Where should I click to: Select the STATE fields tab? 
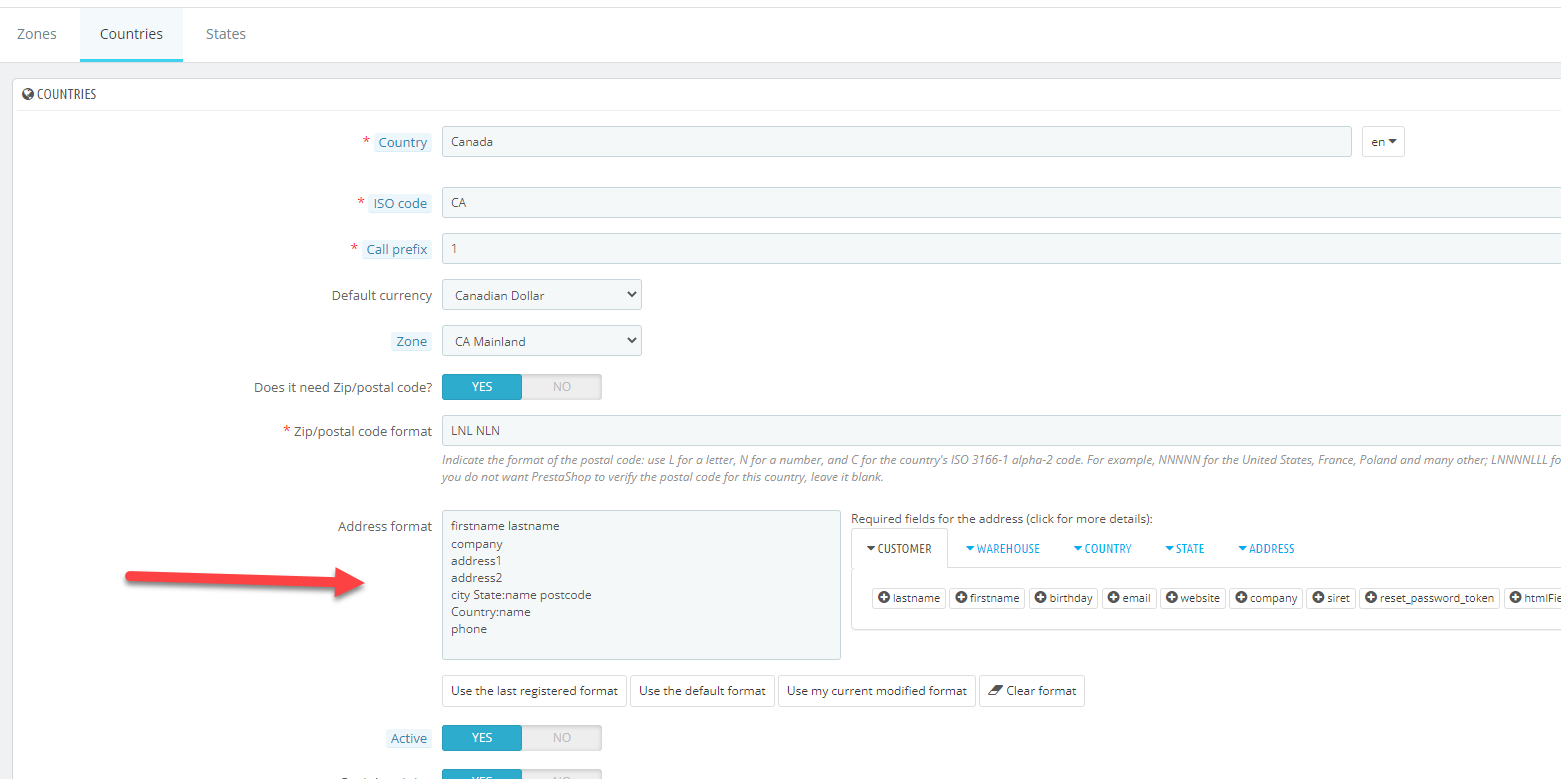click(x=1184, y=549)
